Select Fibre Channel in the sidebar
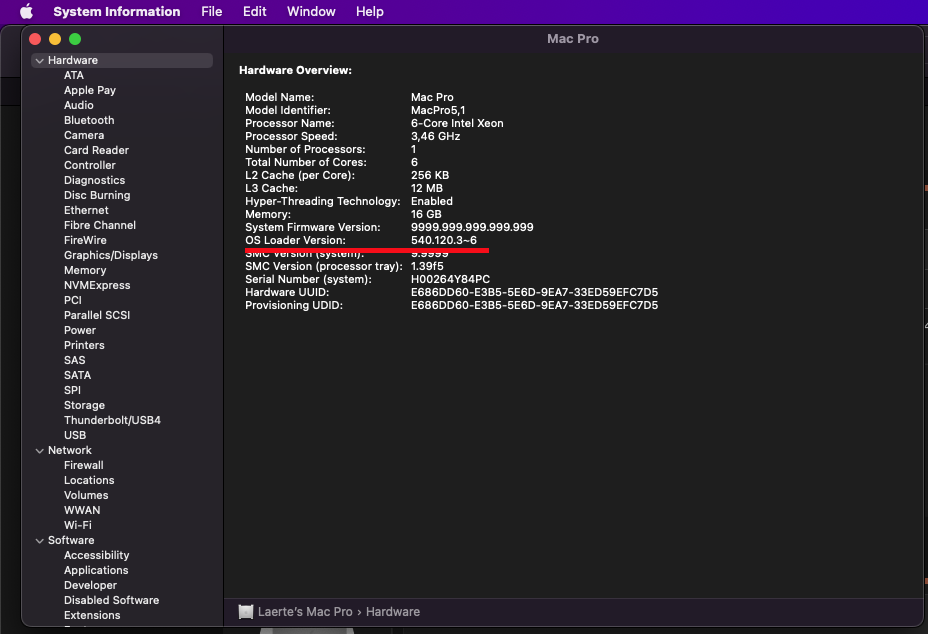 click(100, 225)
